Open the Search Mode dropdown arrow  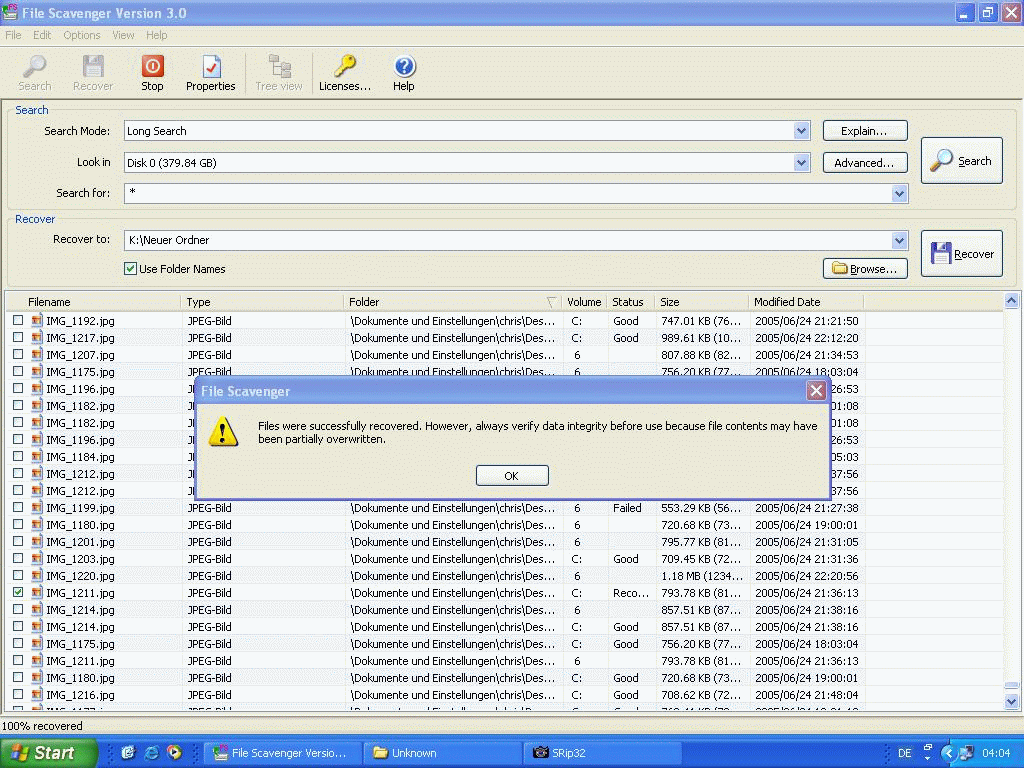(x=801, y=131)
